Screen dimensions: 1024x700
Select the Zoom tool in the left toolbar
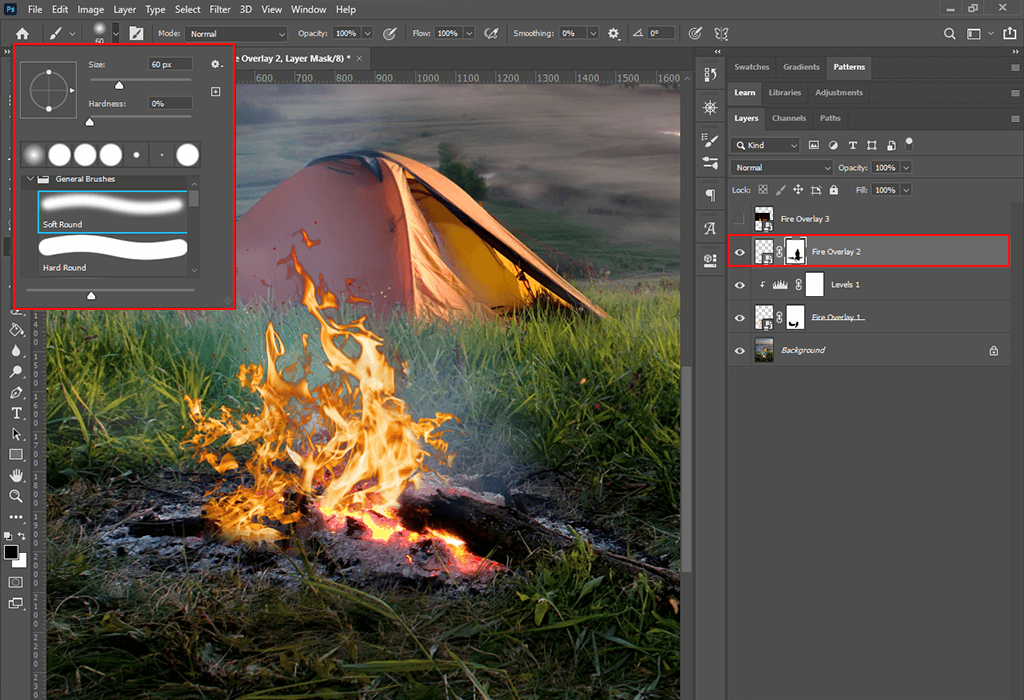pyautogui.click(x=16, y=496)
